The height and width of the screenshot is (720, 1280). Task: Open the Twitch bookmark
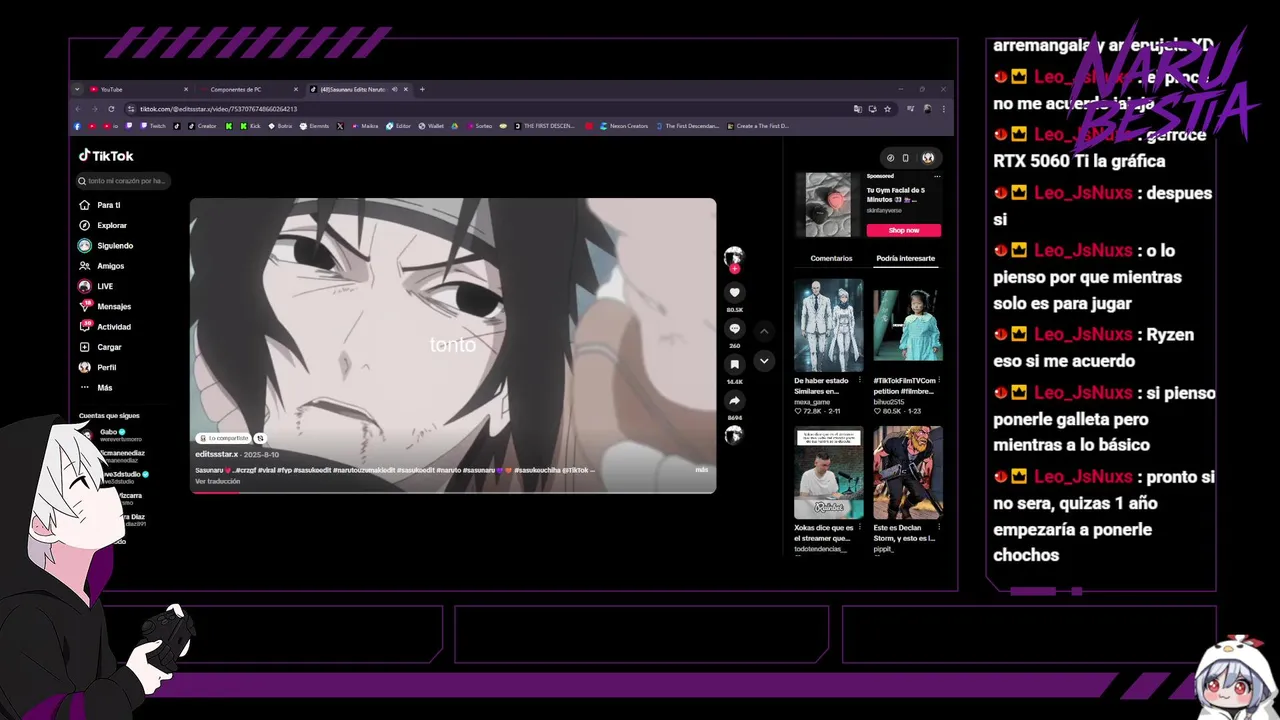[x=153, y=126]
